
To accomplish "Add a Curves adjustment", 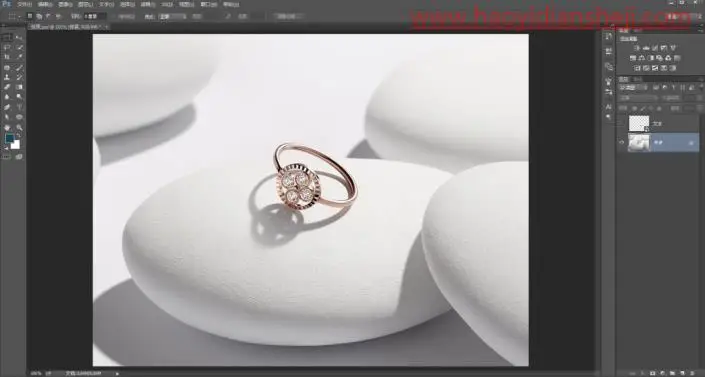I will point(655,48).
